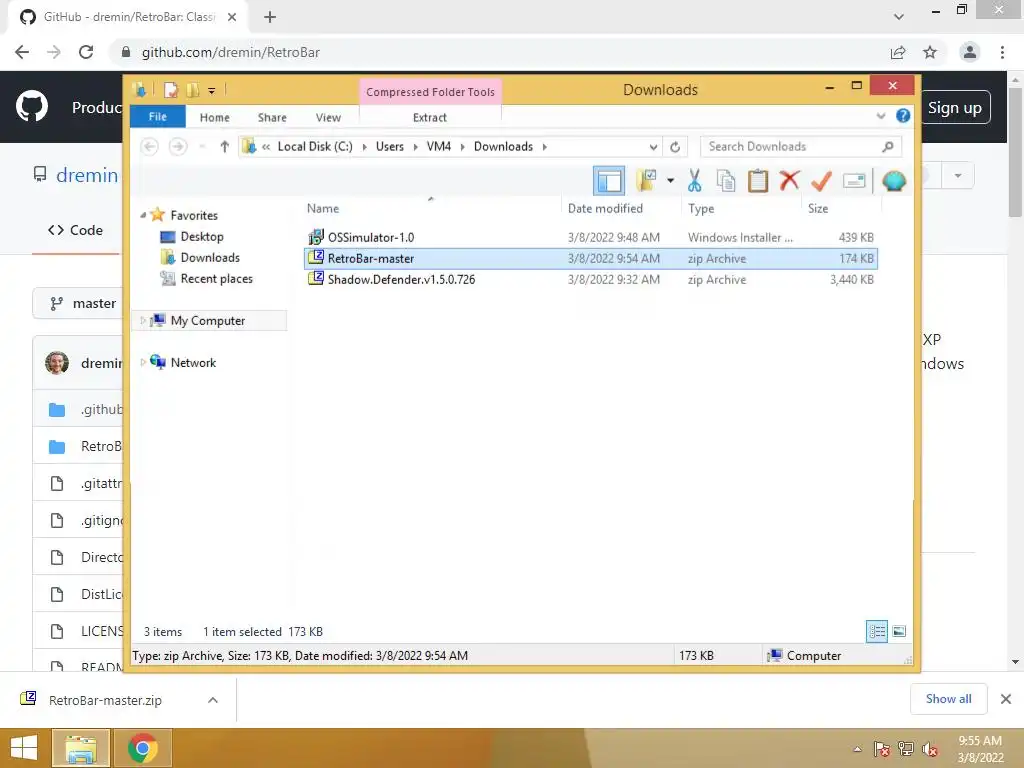Select Recent places under Favorites
Viewport: 1024px width, 768px height.
point(216,279)
